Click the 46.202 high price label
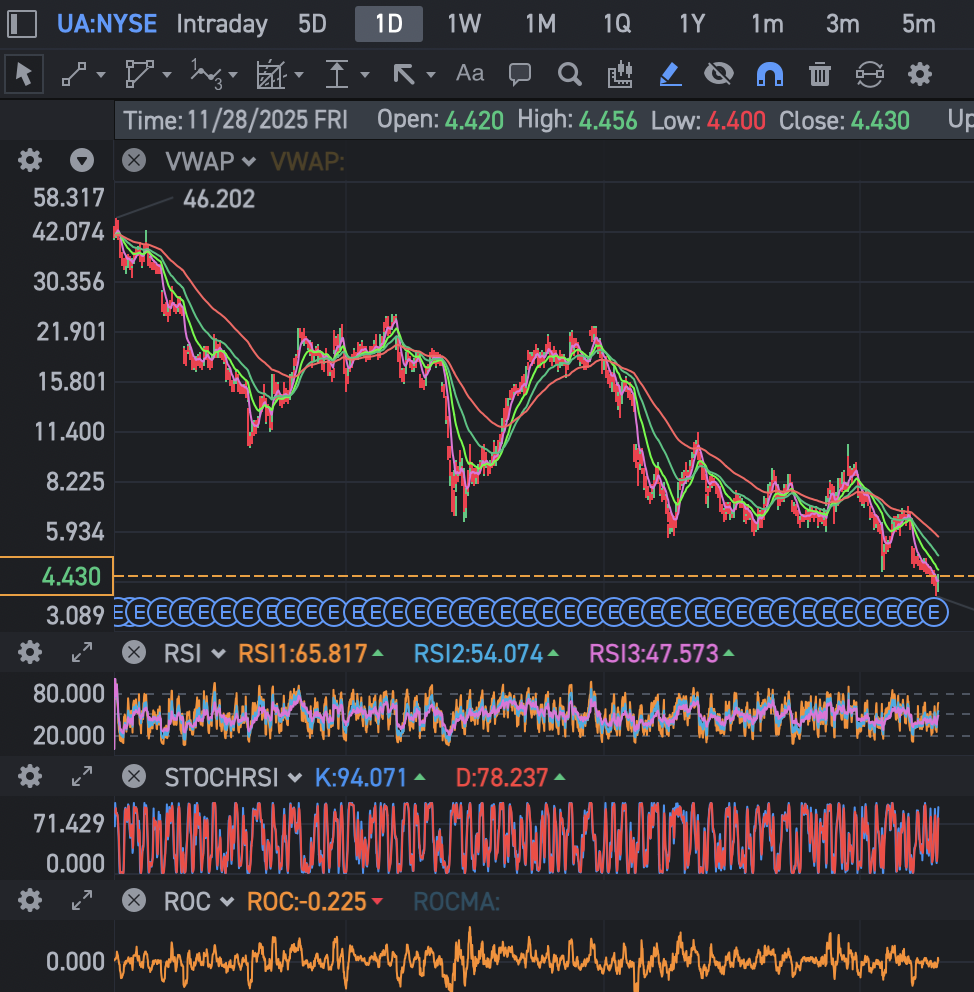This screenshot has width=974, height=992. tap(219, 199)
